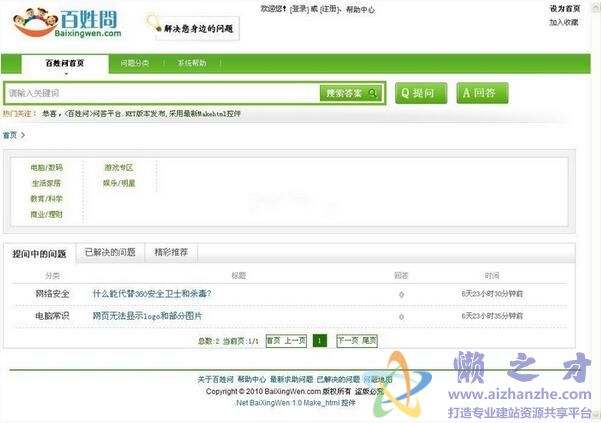601x423 pixels.
Task: Click the 百姓问 Baixingwen.com logo
Action: pos(60,24)
